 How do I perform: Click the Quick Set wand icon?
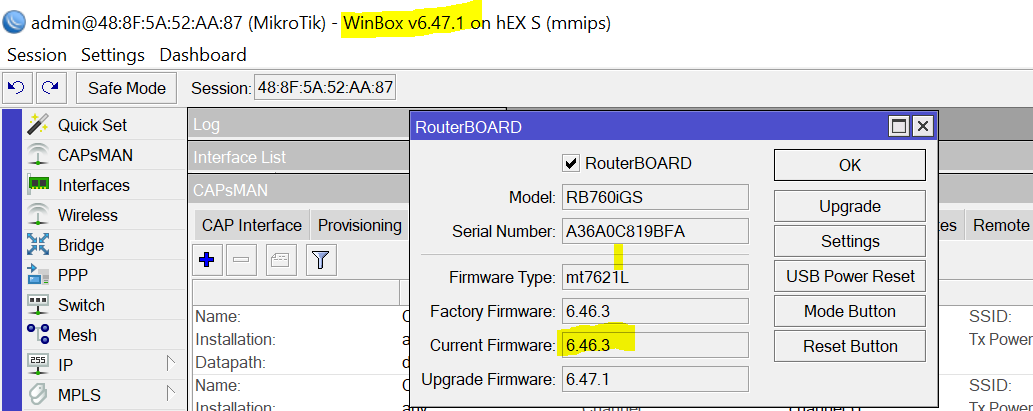click(x=38, y=124)
